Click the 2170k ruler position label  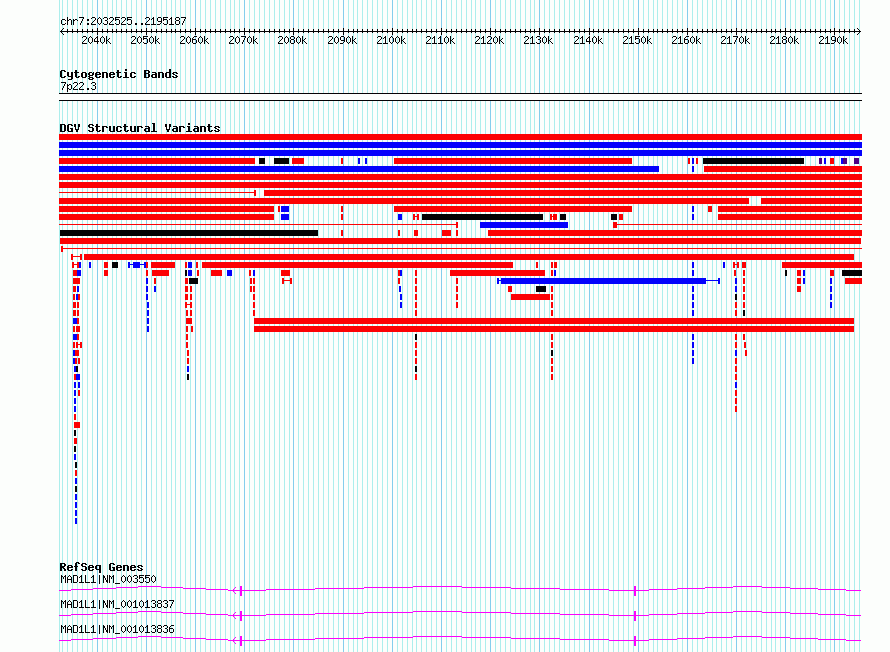(735, 40)
